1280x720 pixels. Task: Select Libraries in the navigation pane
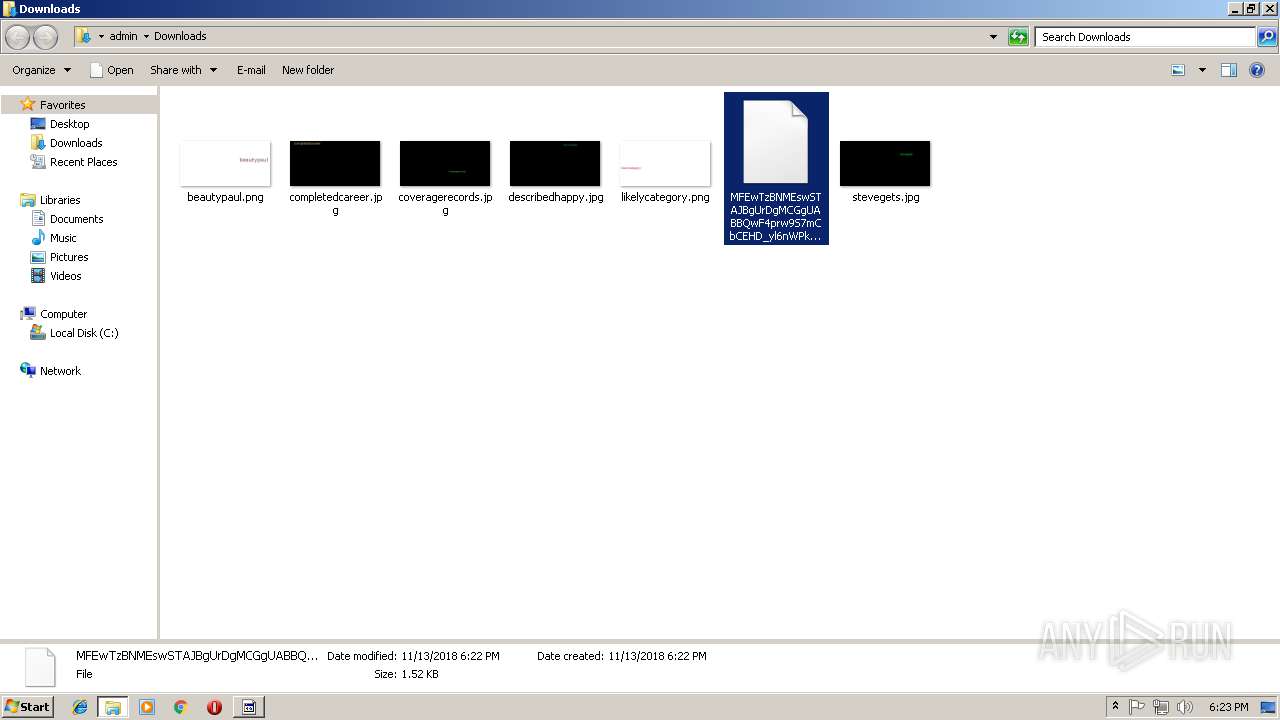(59, 200)
